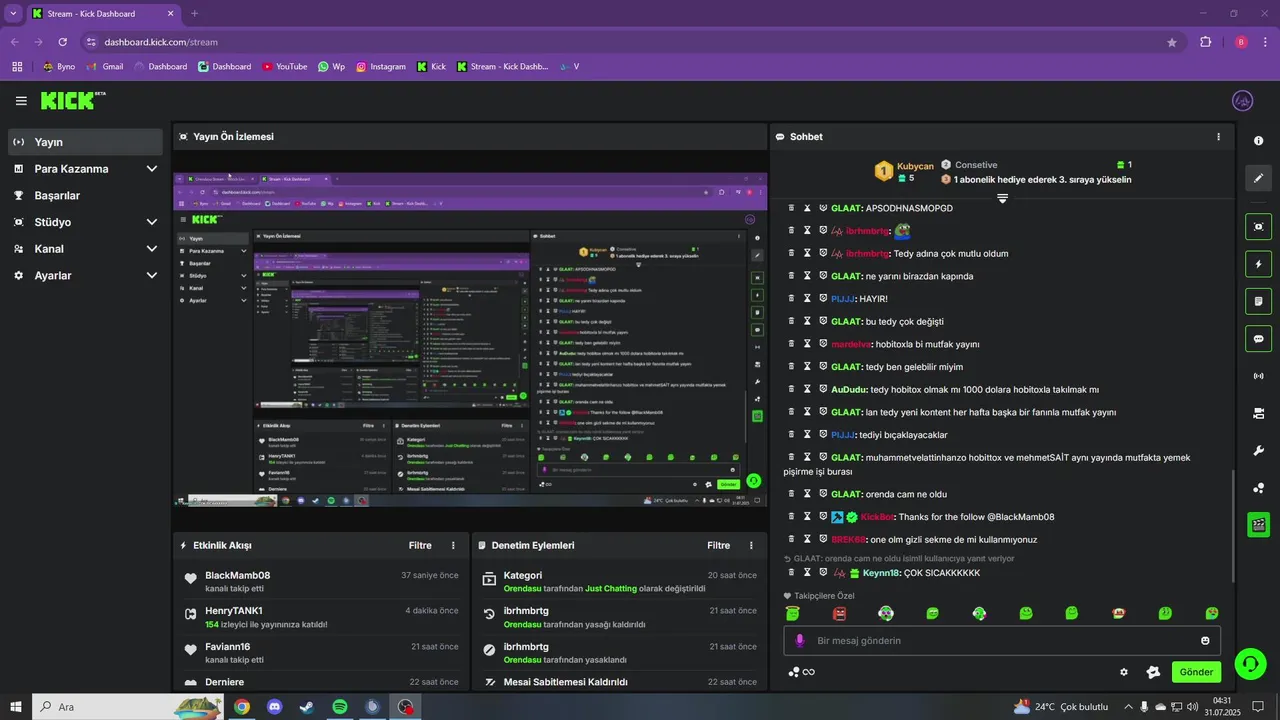1280x720 pixels.
Task: Click hourglass timeout icon on 'orenda cam ne oldu'
Action: point(807,494)
